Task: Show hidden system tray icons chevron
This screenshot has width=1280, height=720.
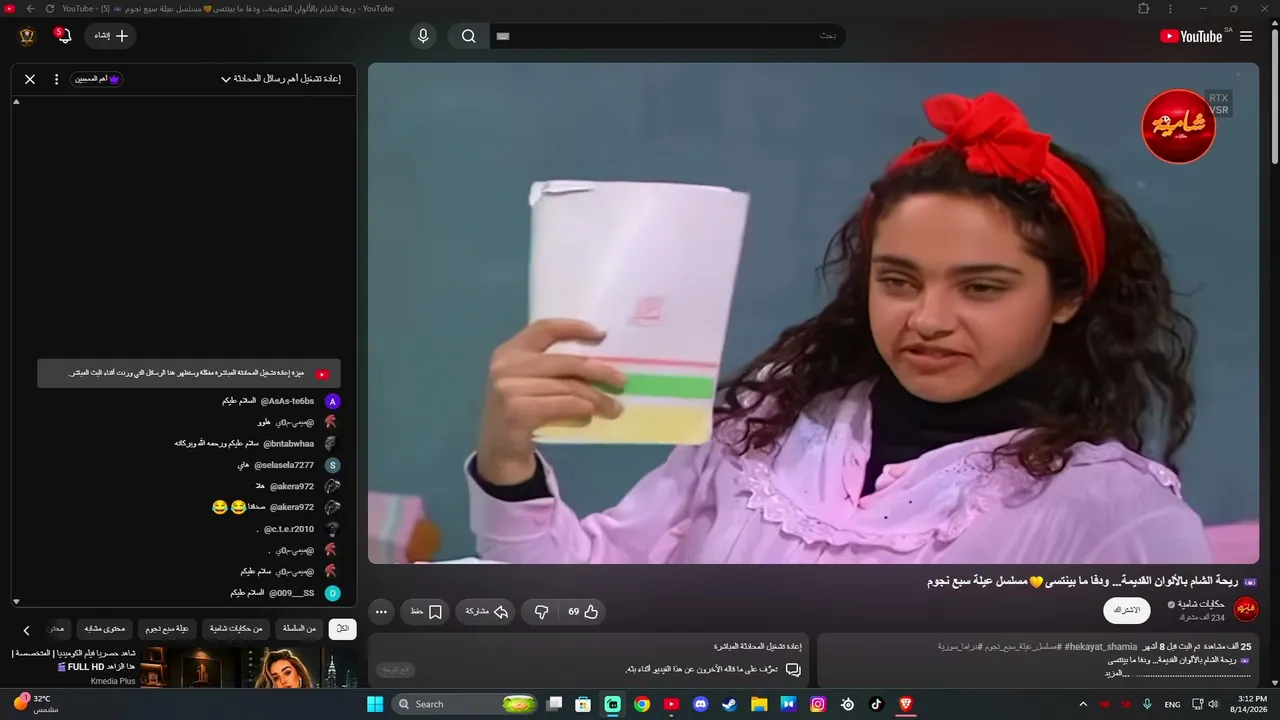Action: point(1083,704)
